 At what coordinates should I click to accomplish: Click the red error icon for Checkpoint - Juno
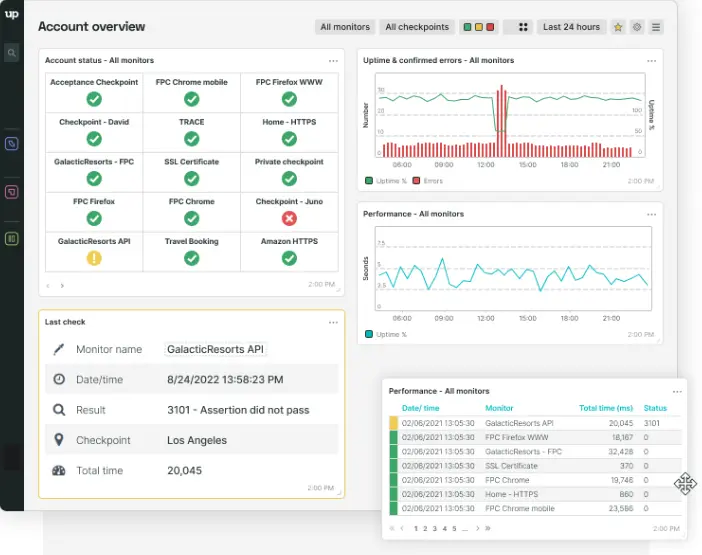[289, 218]
